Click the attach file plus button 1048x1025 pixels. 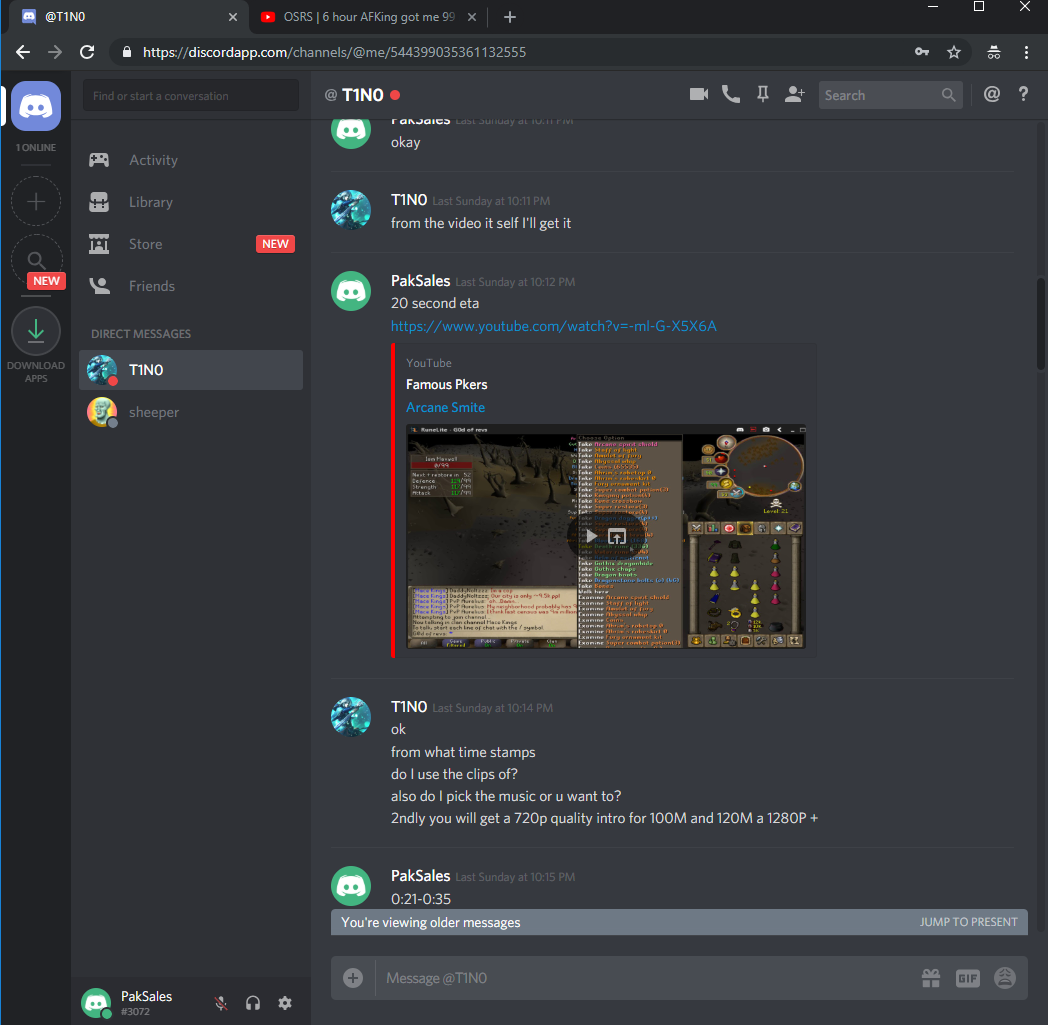coord(353,978)
